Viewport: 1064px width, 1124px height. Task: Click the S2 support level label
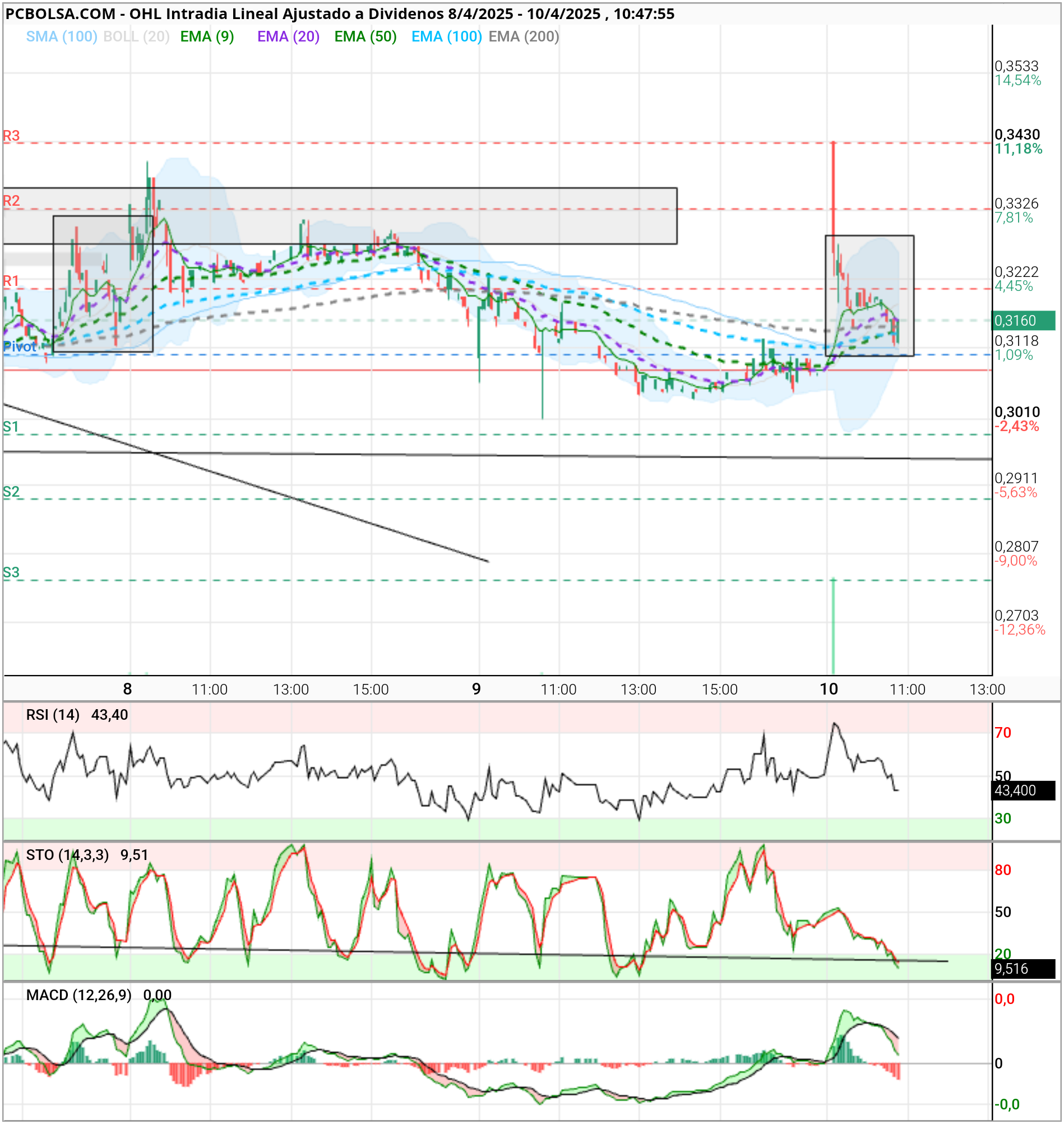(11, 491)
